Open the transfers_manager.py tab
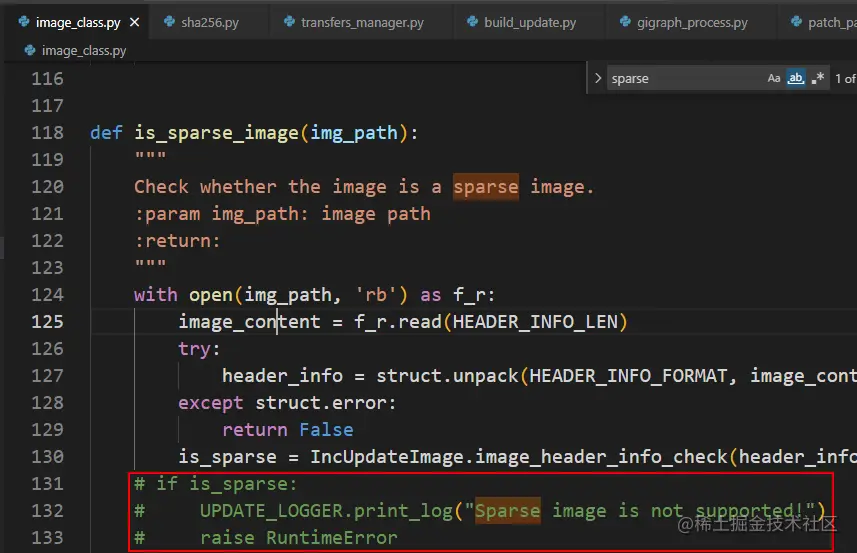This screenshot has height=553, width=857. pos(362,22)
